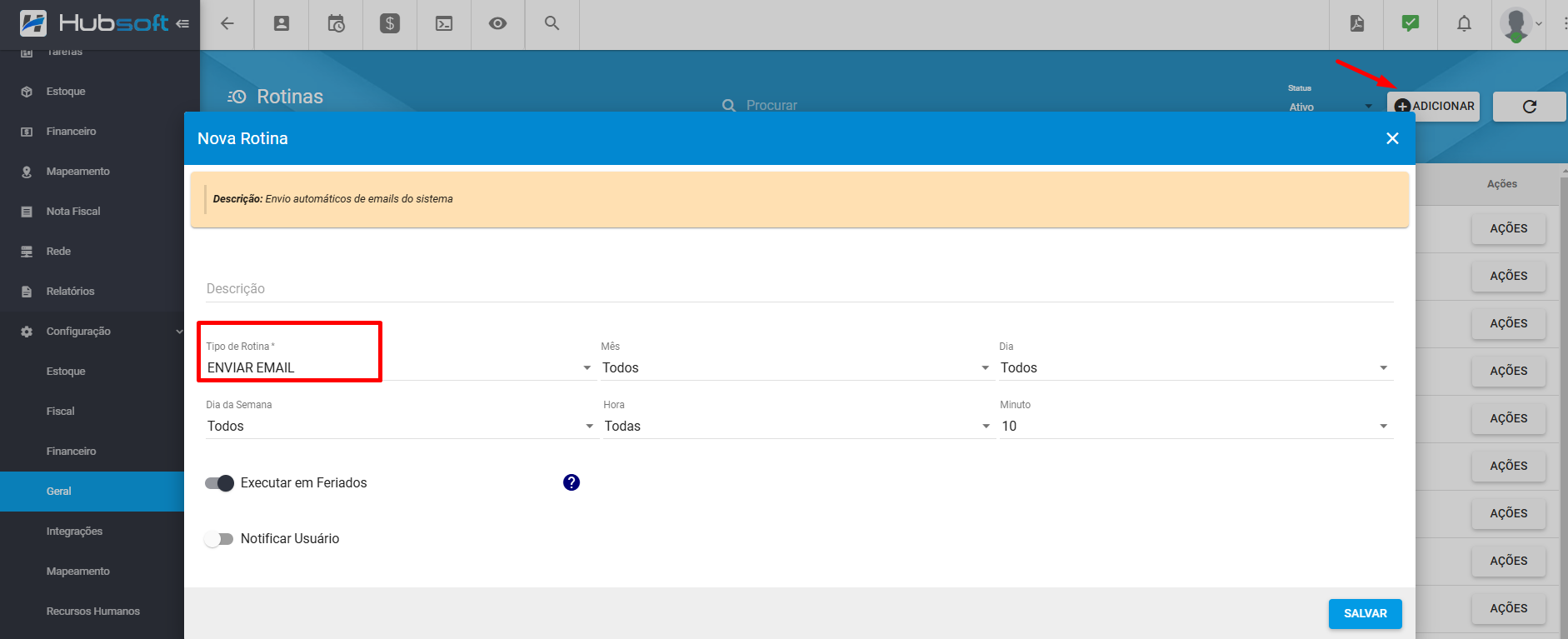The width and height of the screenshot is (1568, 639).
Task: Click the Descrição input field
Action: point(800,289)
